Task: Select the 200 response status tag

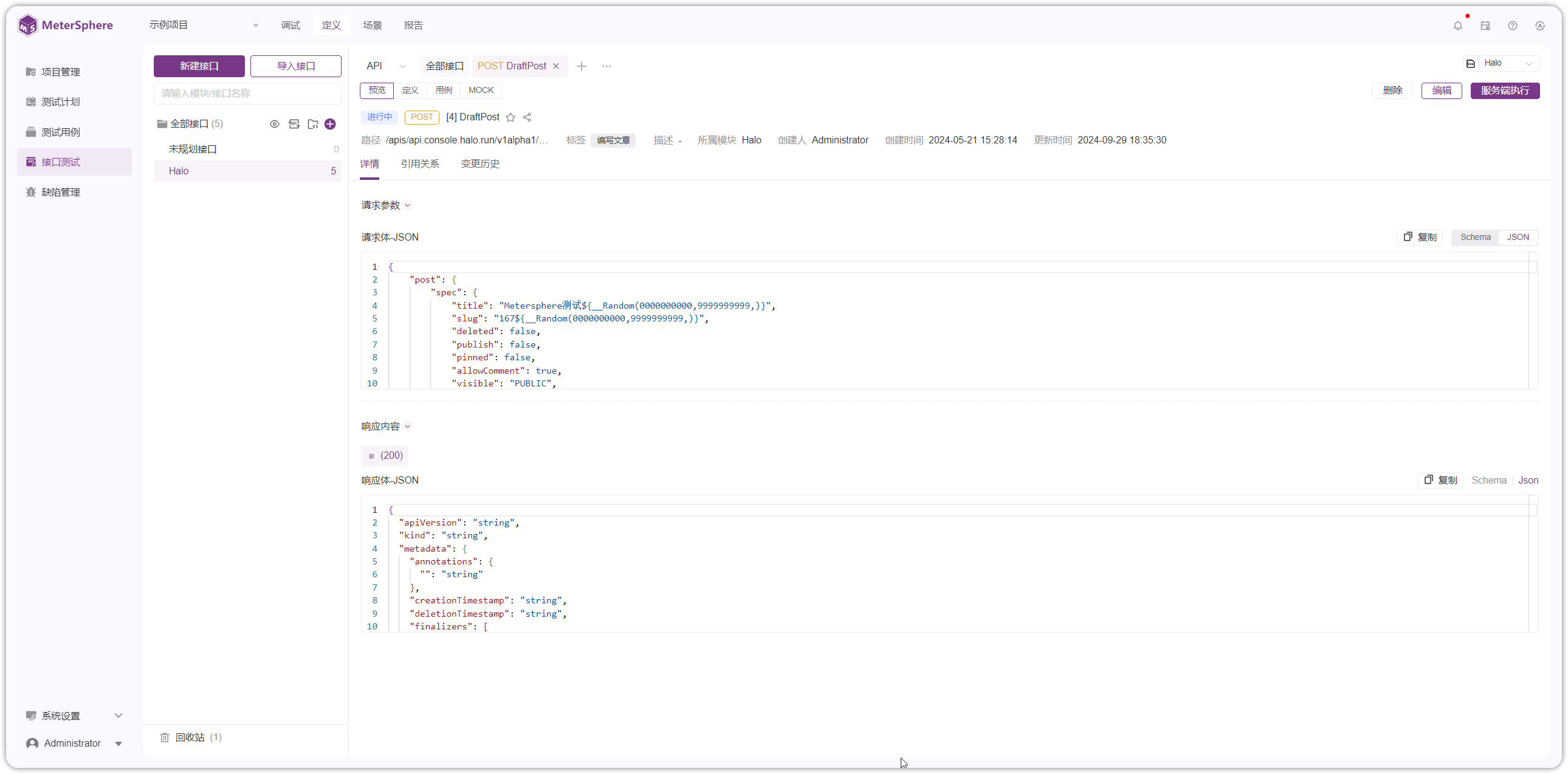Action: (x=385, y=456)
